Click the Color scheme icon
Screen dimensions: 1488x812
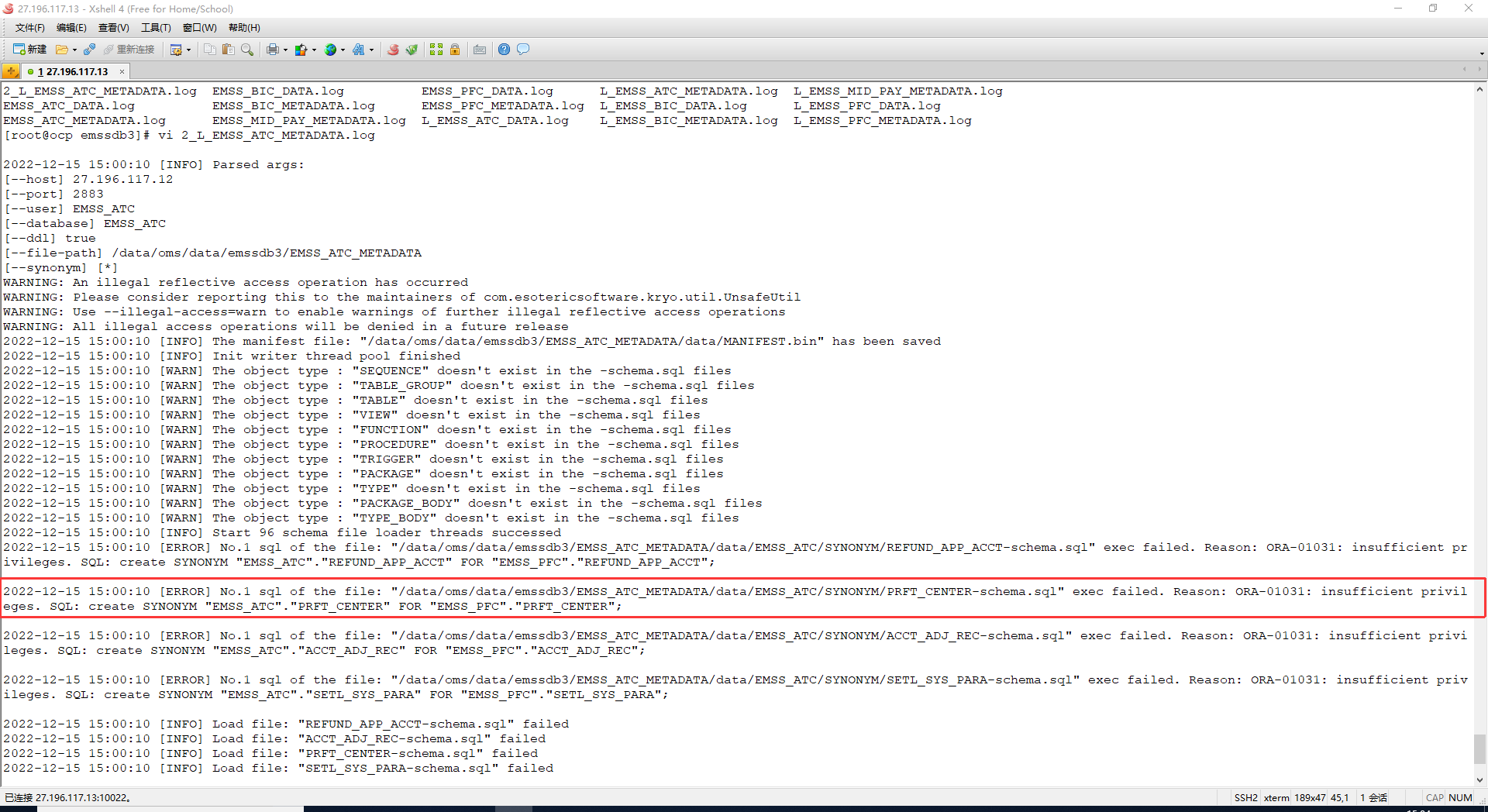[x=301, y=50]
